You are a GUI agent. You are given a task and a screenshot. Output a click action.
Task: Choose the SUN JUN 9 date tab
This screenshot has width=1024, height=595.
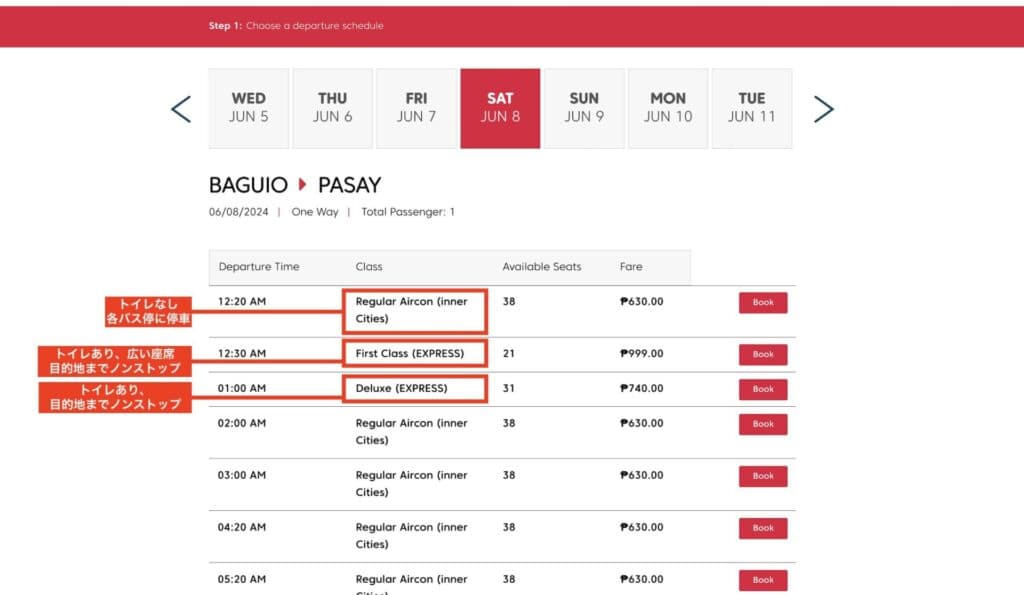(x=584, y=108)
